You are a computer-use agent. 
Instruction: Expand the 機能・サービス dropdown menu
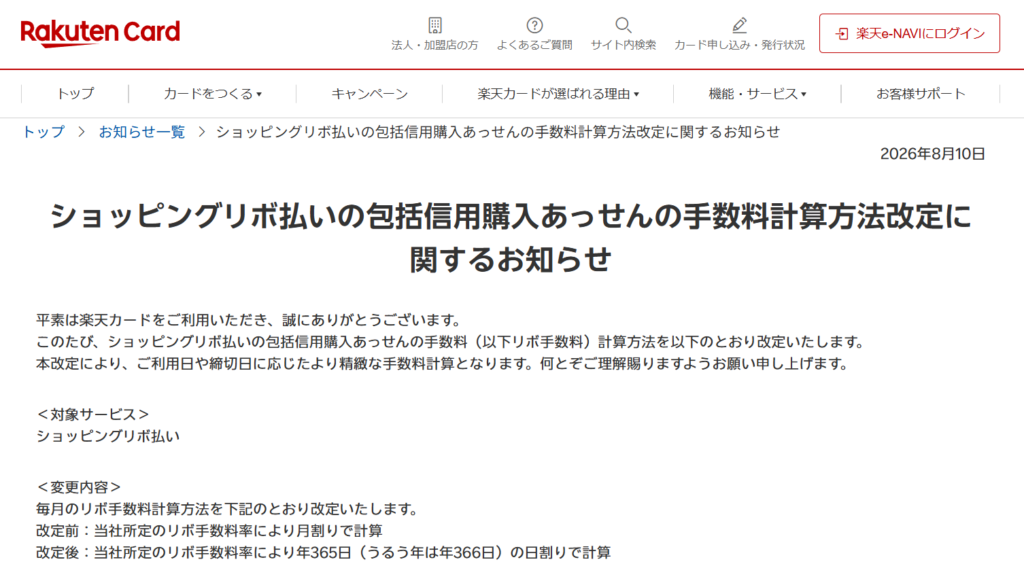[758, 93]
